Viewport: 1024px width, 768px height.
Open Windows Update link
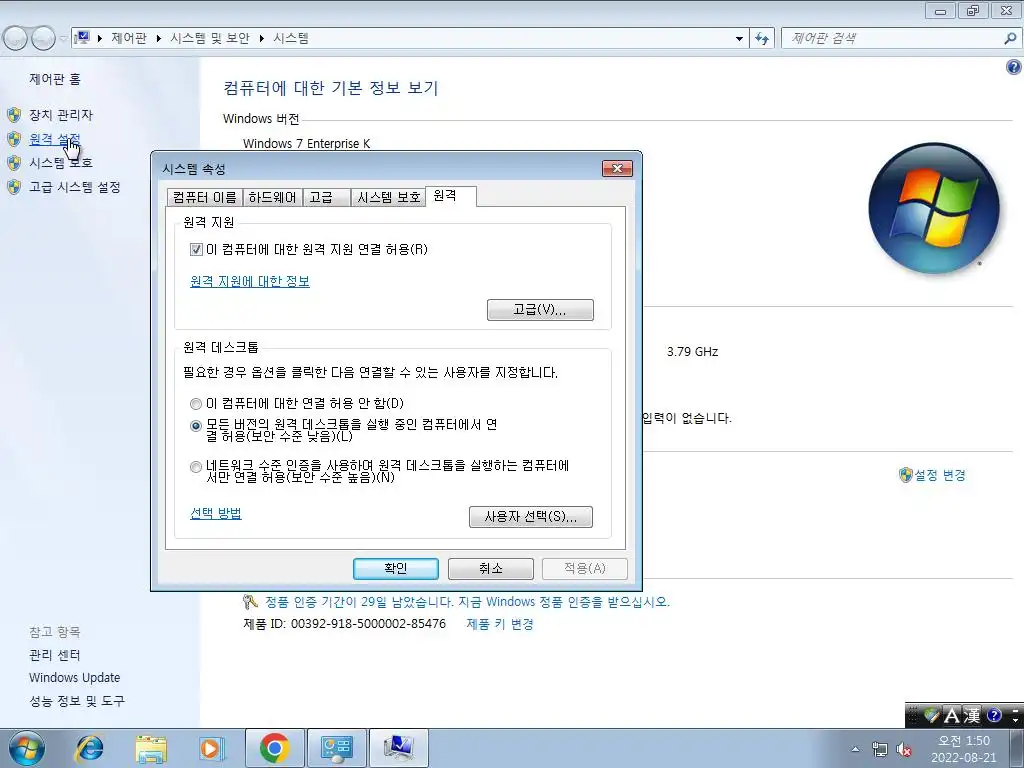(74, 678)
